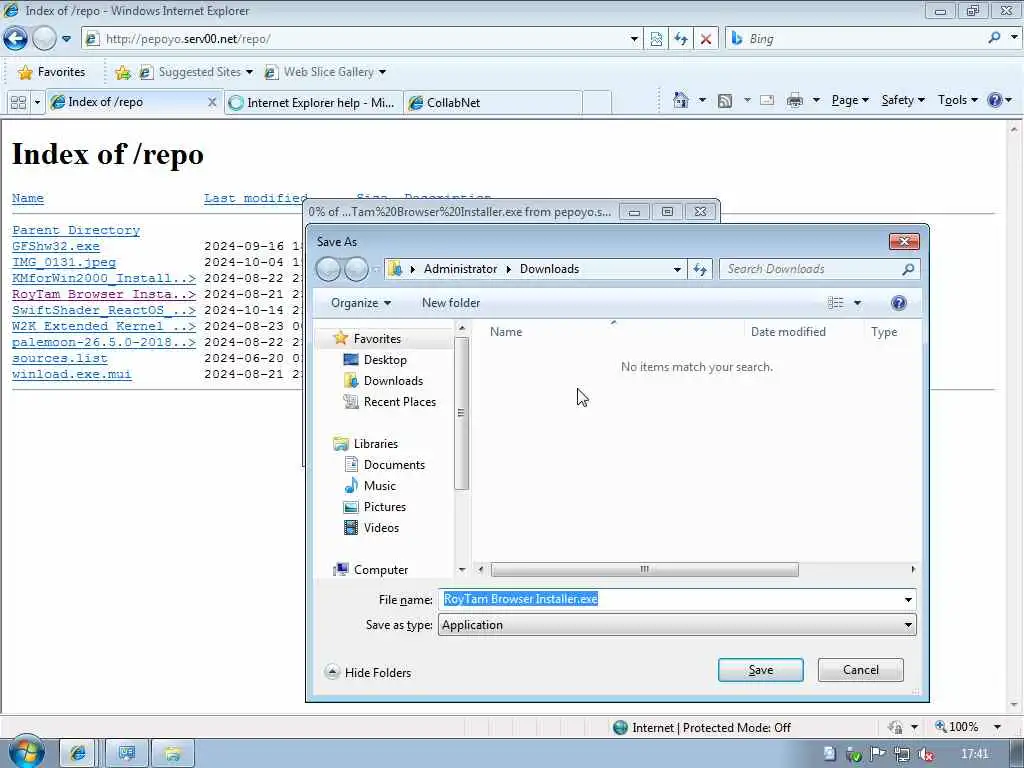Image resolution: width=1024 pixels, height=768 pixels.
Task: Open the Safety menu
Action: 903,100
